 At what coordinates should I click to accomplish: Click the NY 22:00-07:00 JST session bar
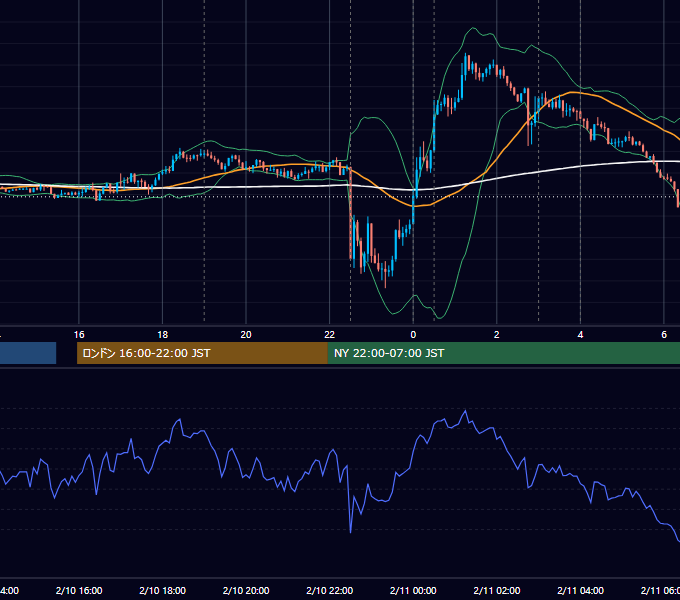[503, 353]
